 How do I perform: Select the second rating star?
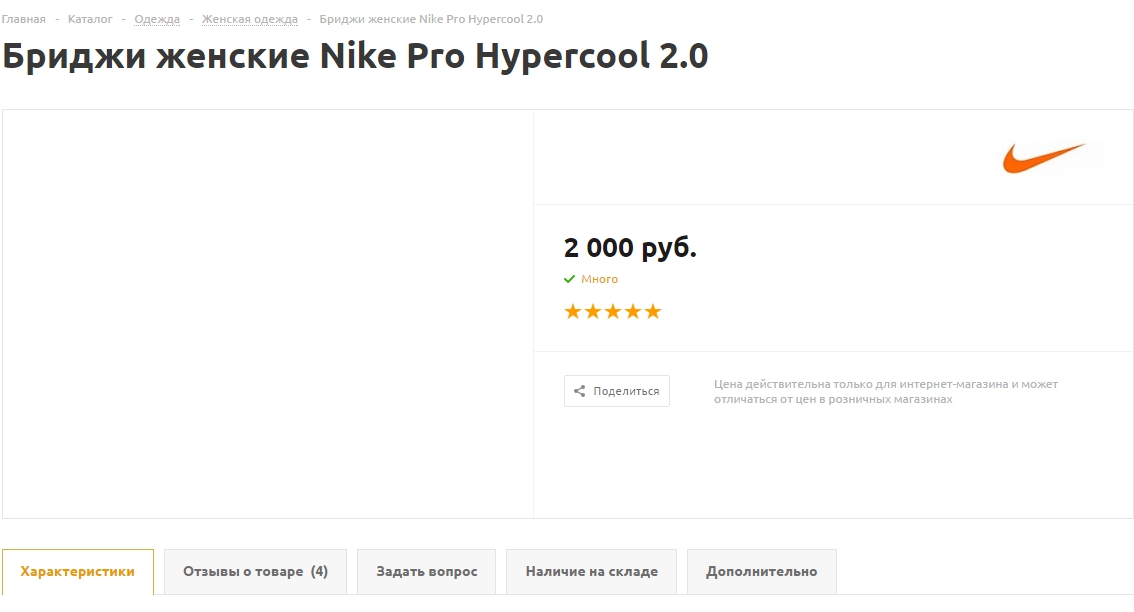pos(593,312)
